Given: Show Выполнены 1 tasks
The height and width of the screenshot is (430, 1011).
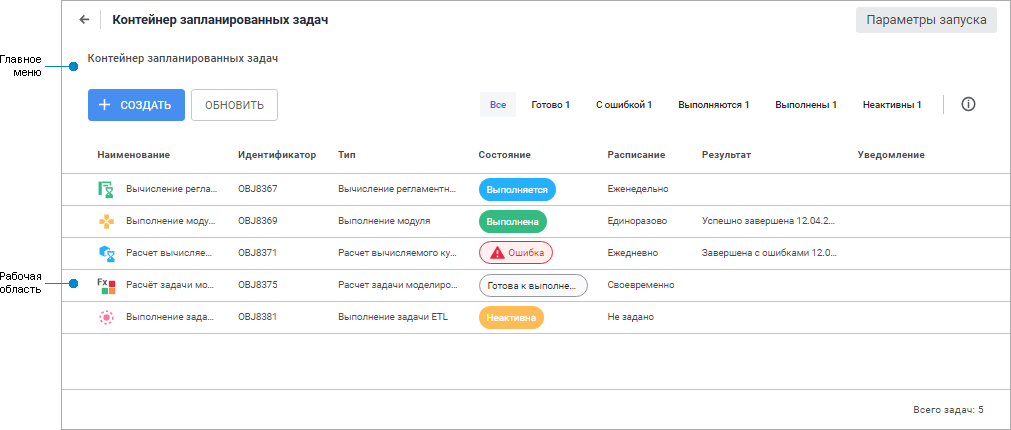Looking at the screenshot, I should (805, 105).
